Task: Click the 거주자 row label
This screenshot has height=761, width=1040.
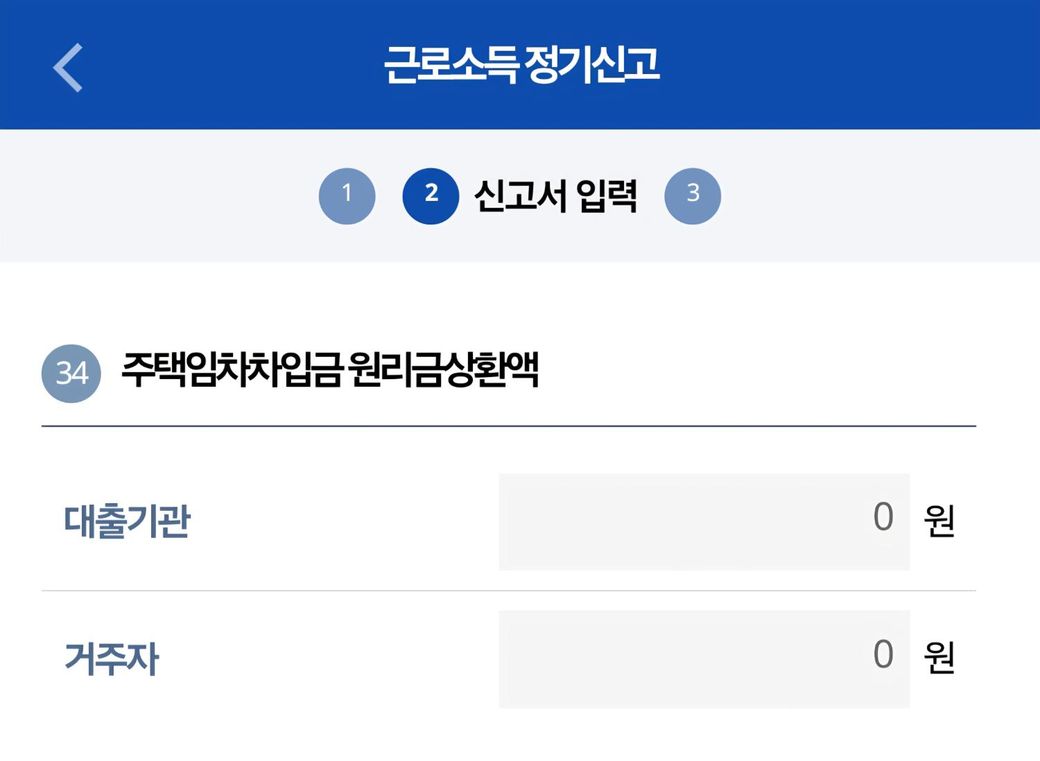Action: click(x=111, y=659)
